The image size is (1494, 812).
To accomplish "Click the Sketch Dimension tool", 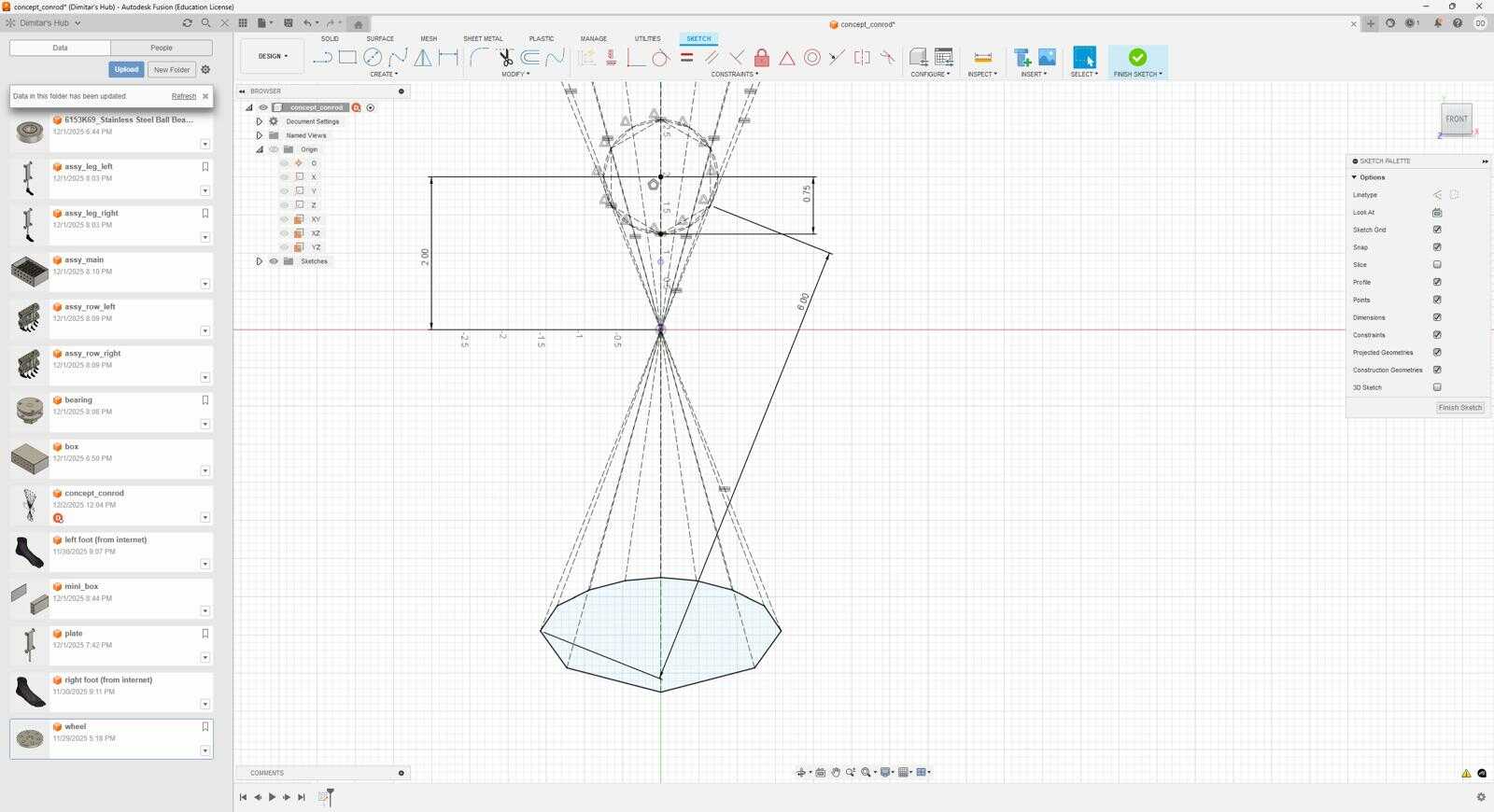I will (448, 58).
